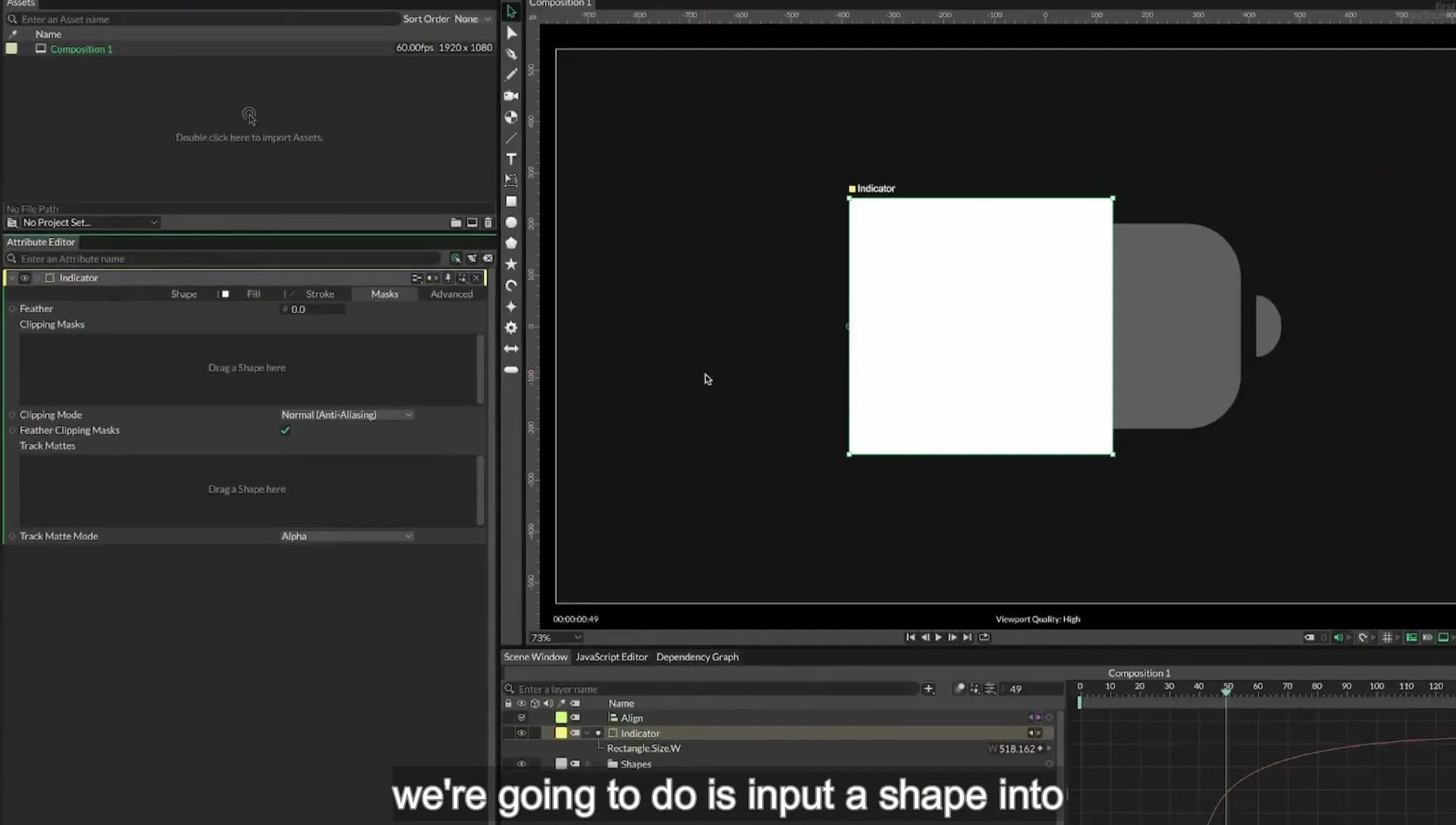1456x825 pixels.
Task: Open the Sort Order dropdown
Action: tap(474, 19)
